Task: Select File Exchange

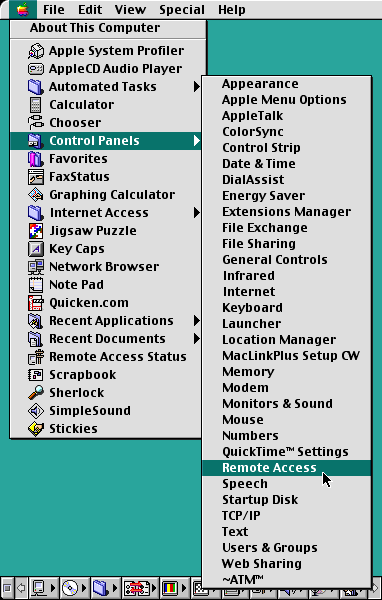Action: coord(287,228)
